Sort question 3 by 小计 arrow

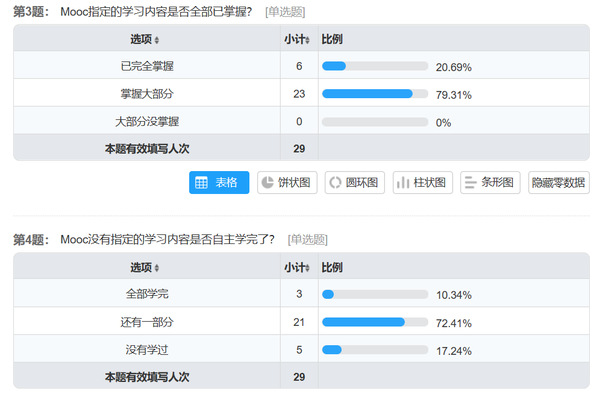(x=308, y=40)
